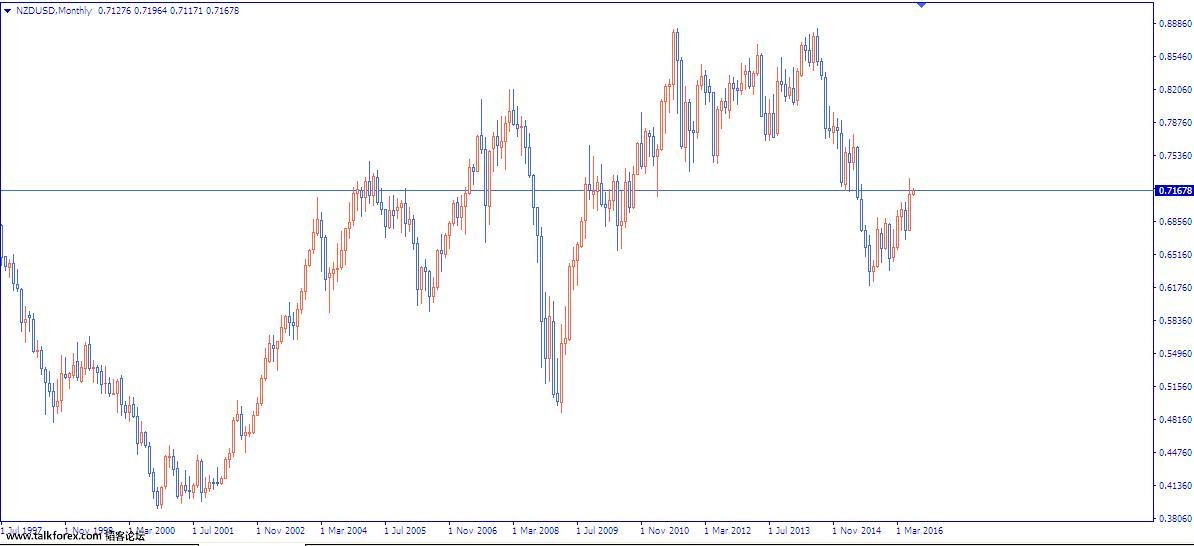This screenshot has width=1194, height=546.
Task: Click the 1 Nov 2010 date label
Action: 663,529
